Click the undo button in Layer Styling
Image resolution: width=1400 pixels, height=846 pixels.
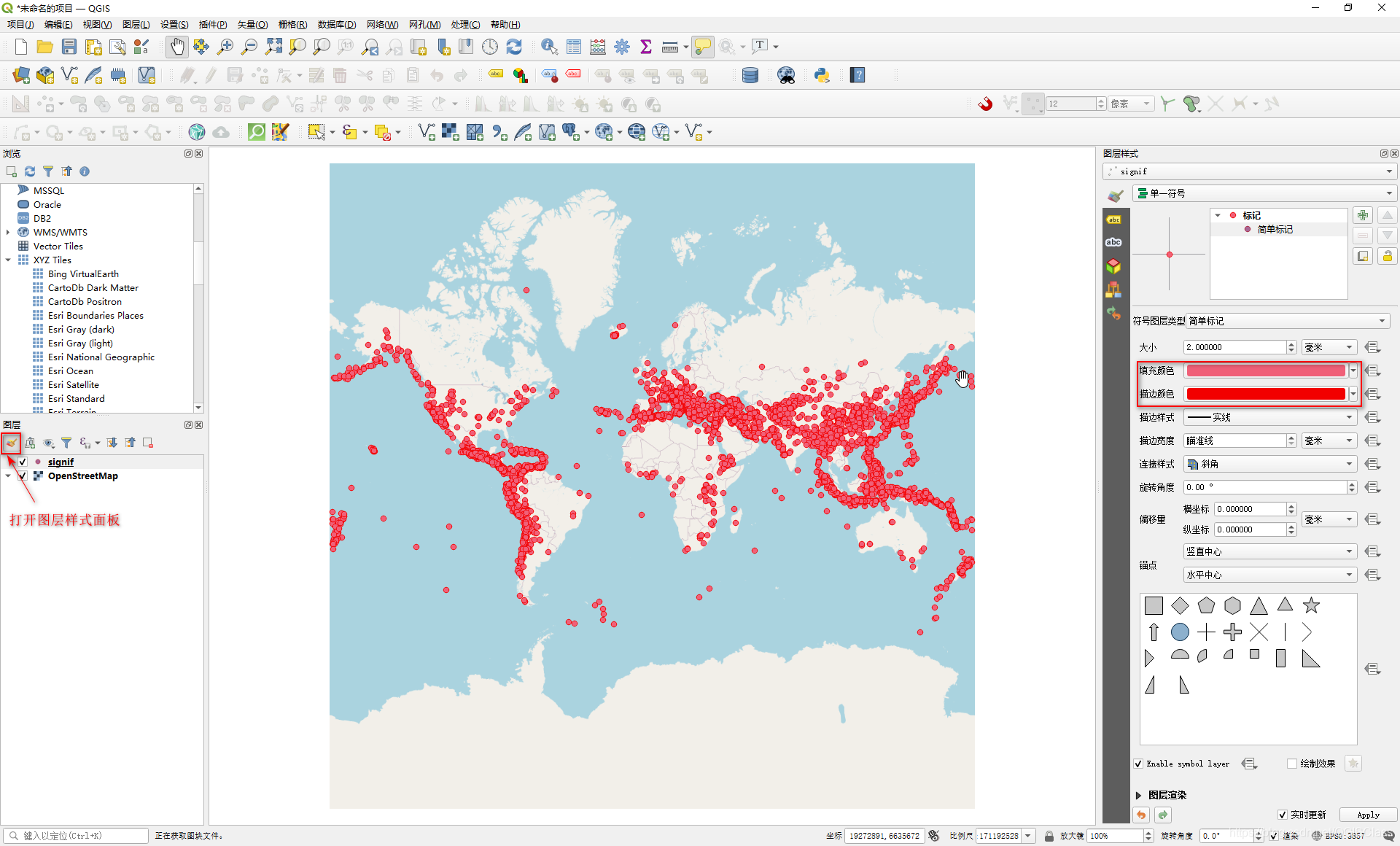tap(1141, 815)
